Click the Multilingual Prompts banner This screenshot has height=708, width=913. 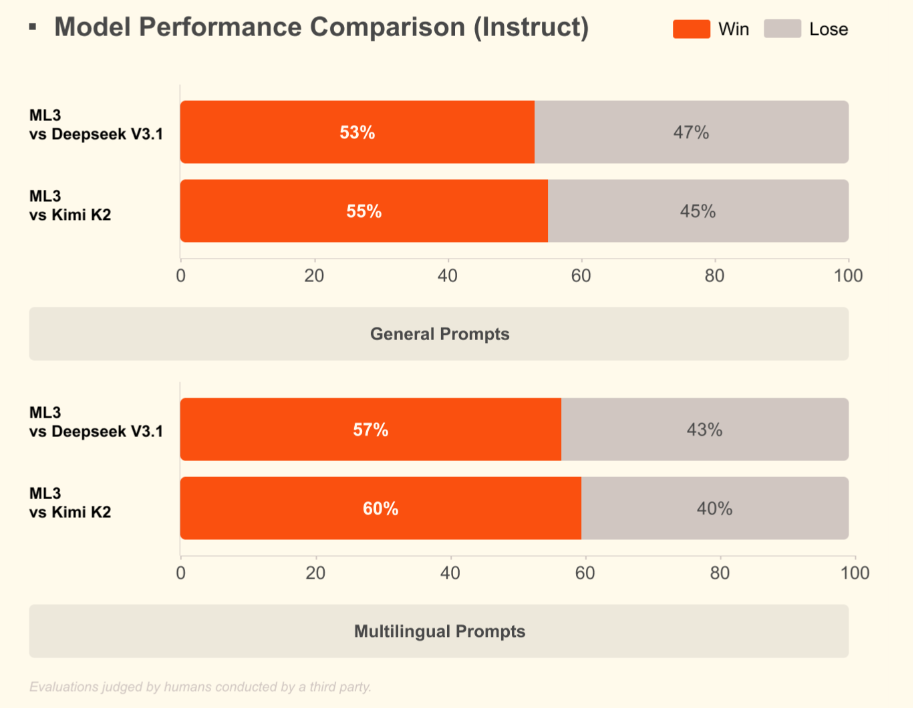439,631
